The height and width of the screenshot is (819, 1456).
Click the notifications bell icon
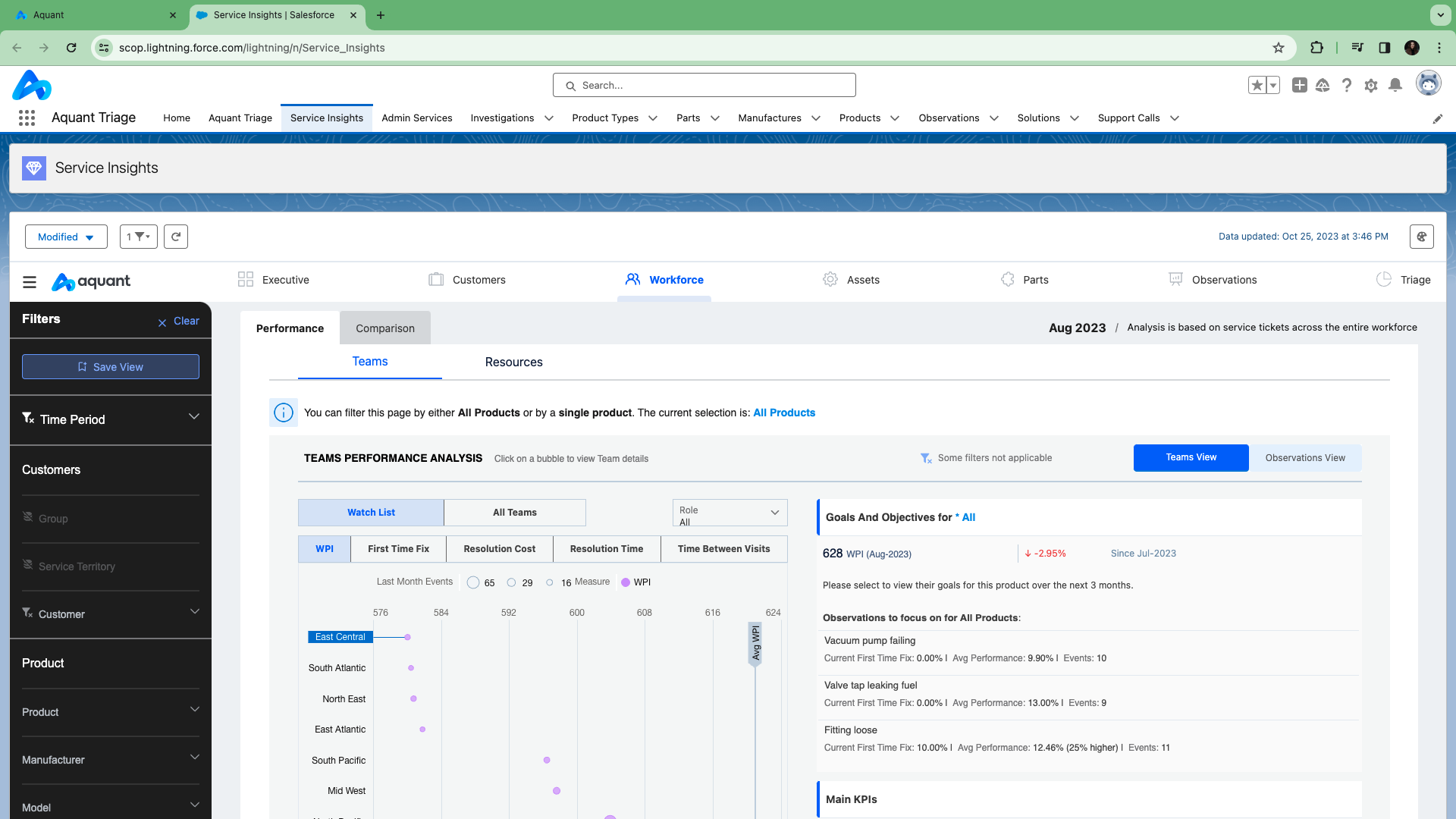pyautogui.click(x=1395, y=86)
